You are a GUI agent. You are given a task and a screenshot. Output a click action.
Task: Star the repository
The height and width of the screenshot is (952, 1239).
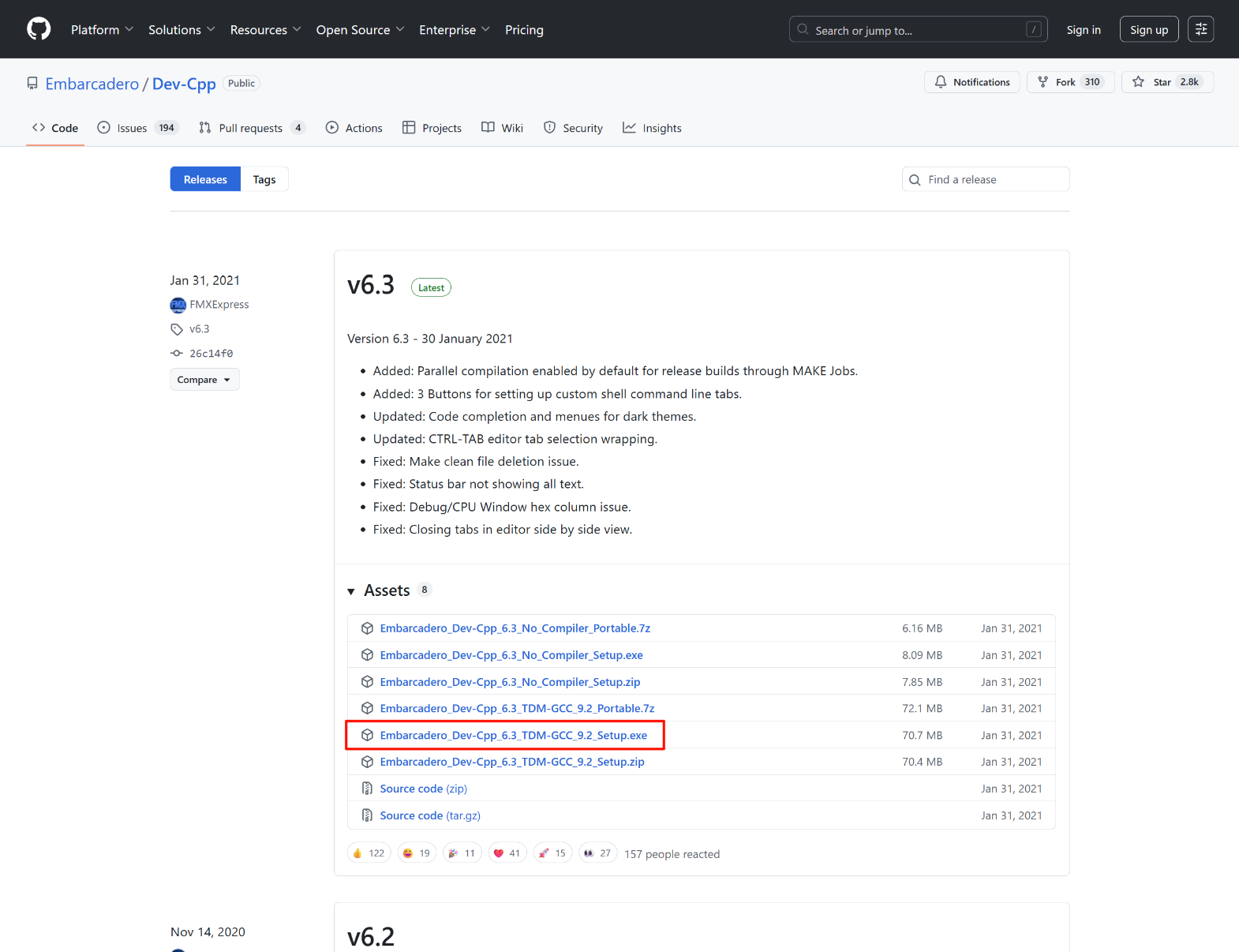[x=1167, y=82]
